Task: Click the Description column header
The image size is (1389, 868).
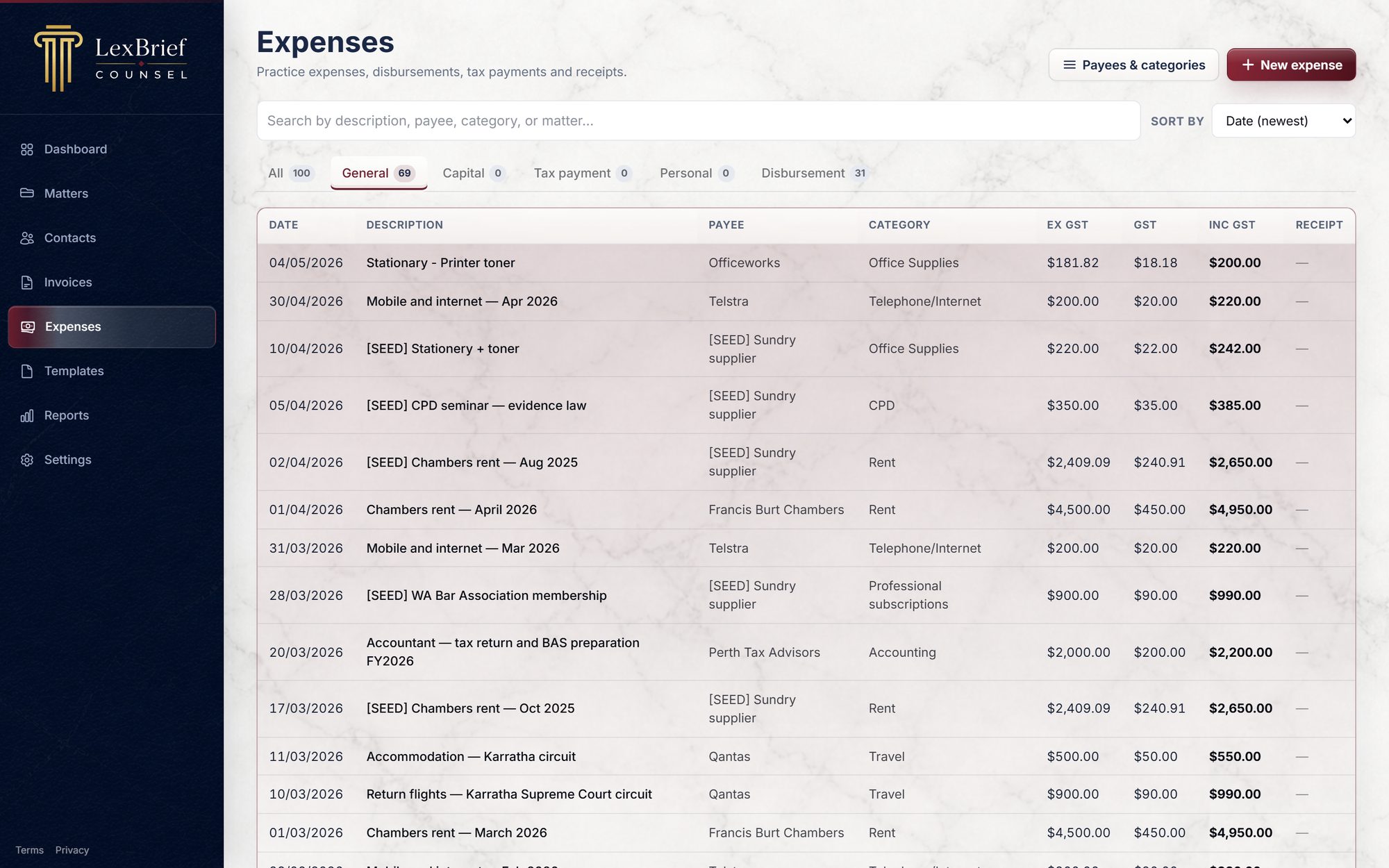Action: point(405,225)
